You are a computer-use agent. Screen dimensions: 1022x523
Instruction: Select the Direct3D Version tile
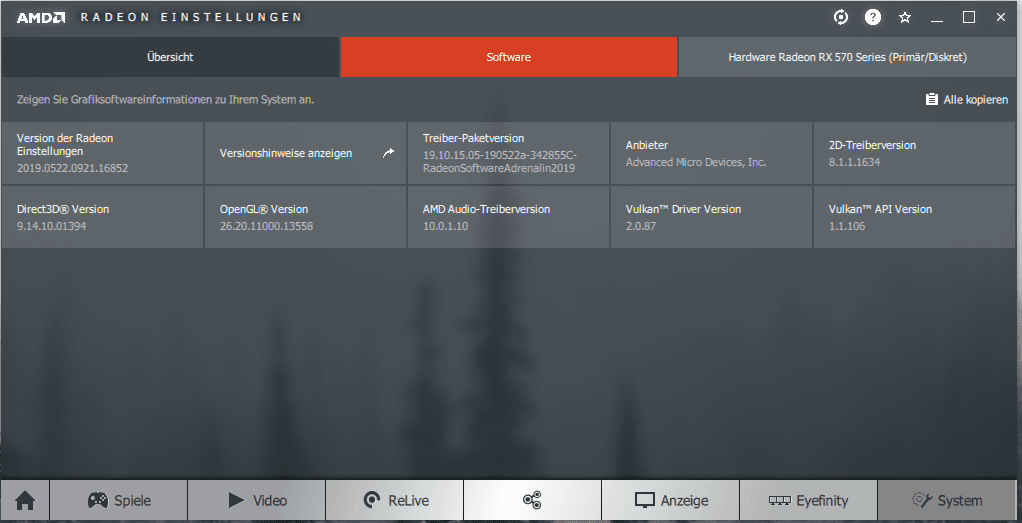(102, 217)
